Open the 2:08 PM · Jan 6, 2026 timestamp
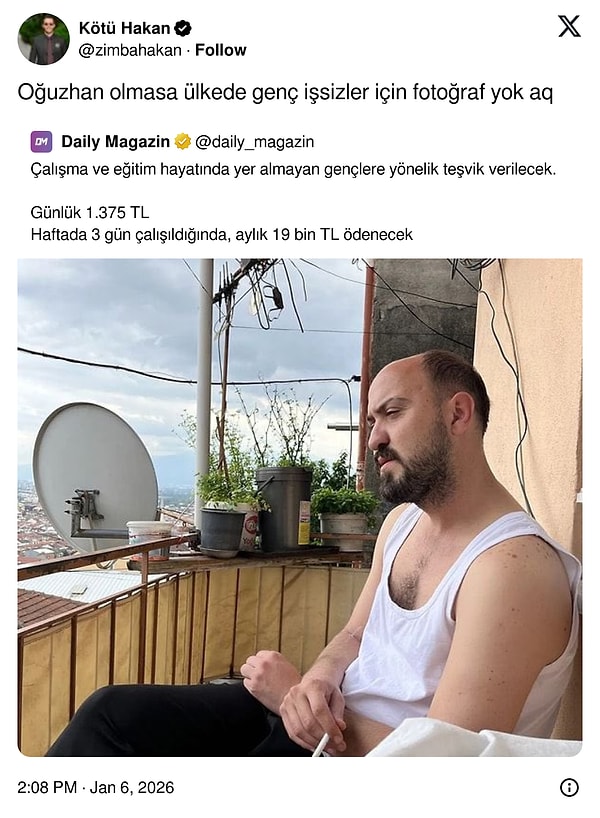 pos(95,787)
